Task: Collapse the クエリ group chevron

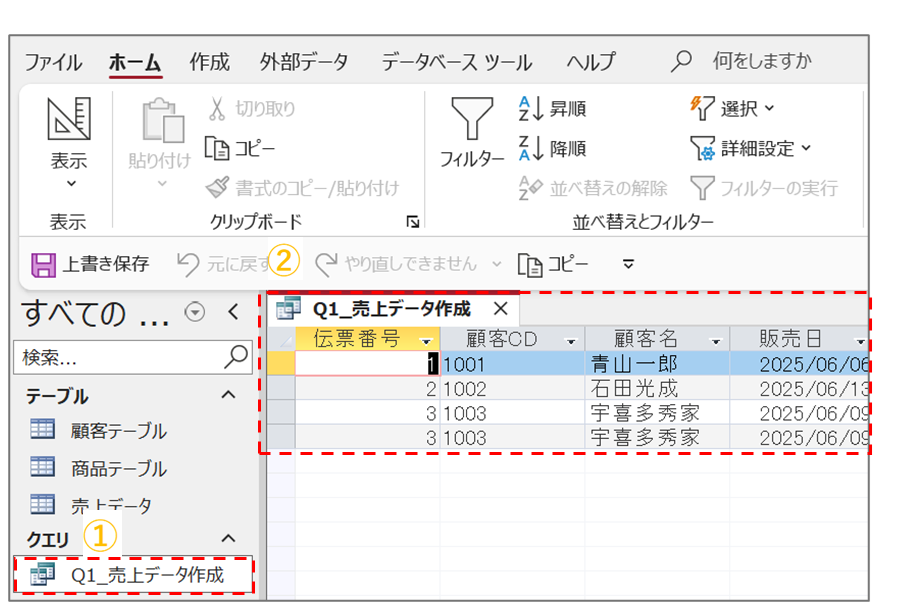Action: 228,539
